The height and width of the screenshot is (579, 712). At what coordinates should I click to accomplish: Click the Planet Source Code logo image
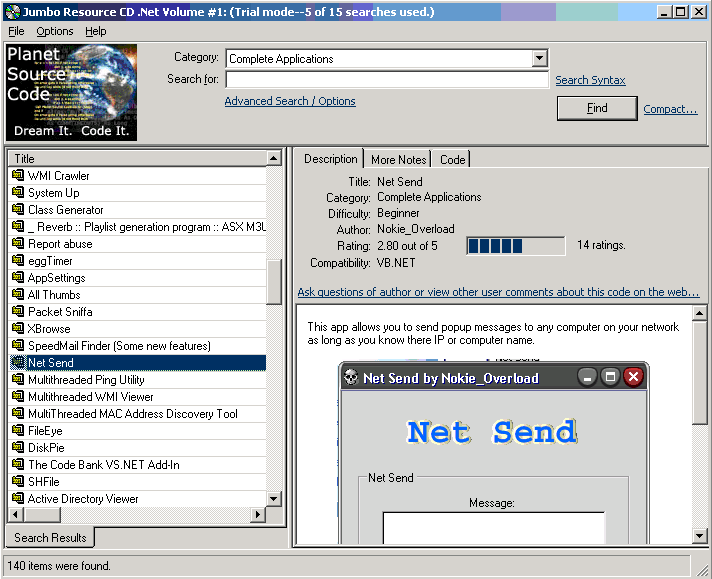[x=71, y=92]
